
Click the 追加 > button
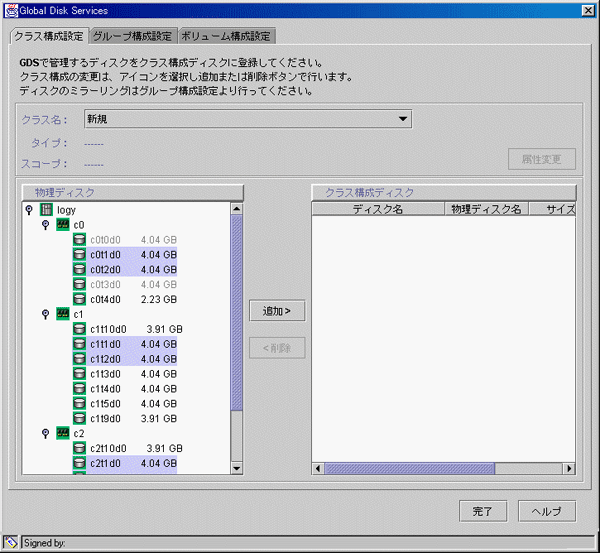(x=277, y=310)
